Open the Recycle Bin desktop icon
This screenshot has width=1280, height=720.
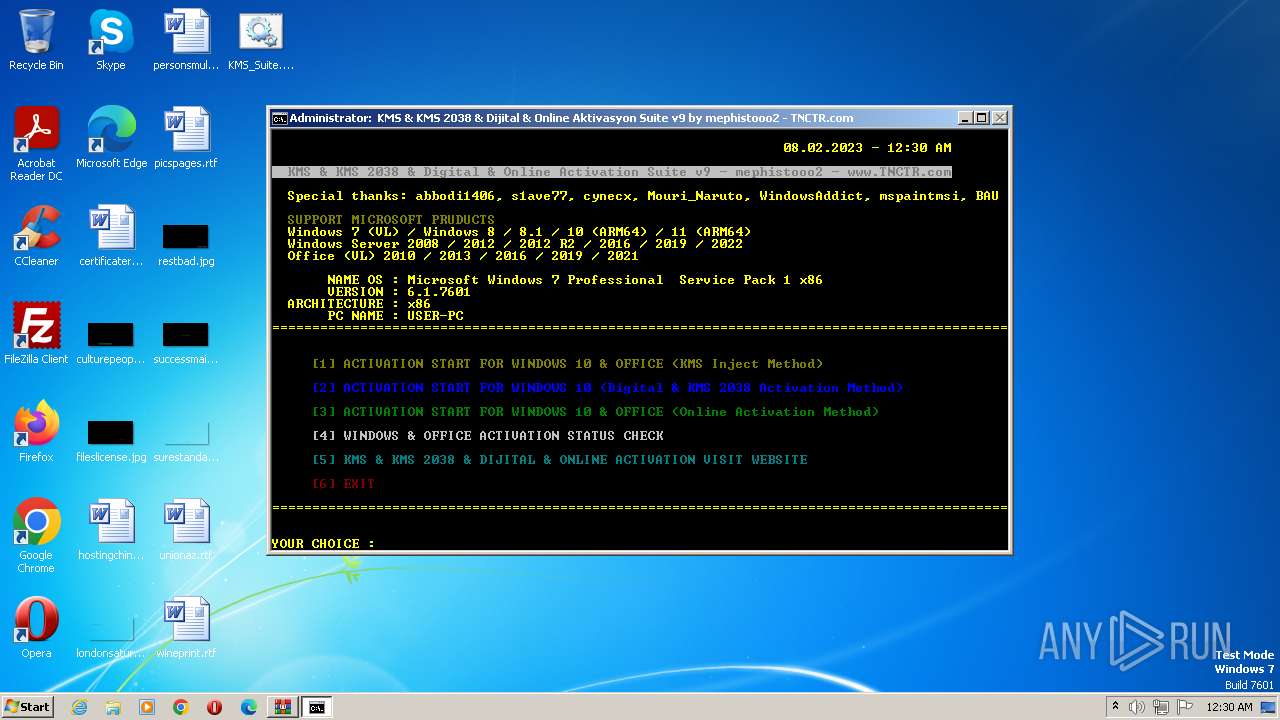[x=36, y=40]
